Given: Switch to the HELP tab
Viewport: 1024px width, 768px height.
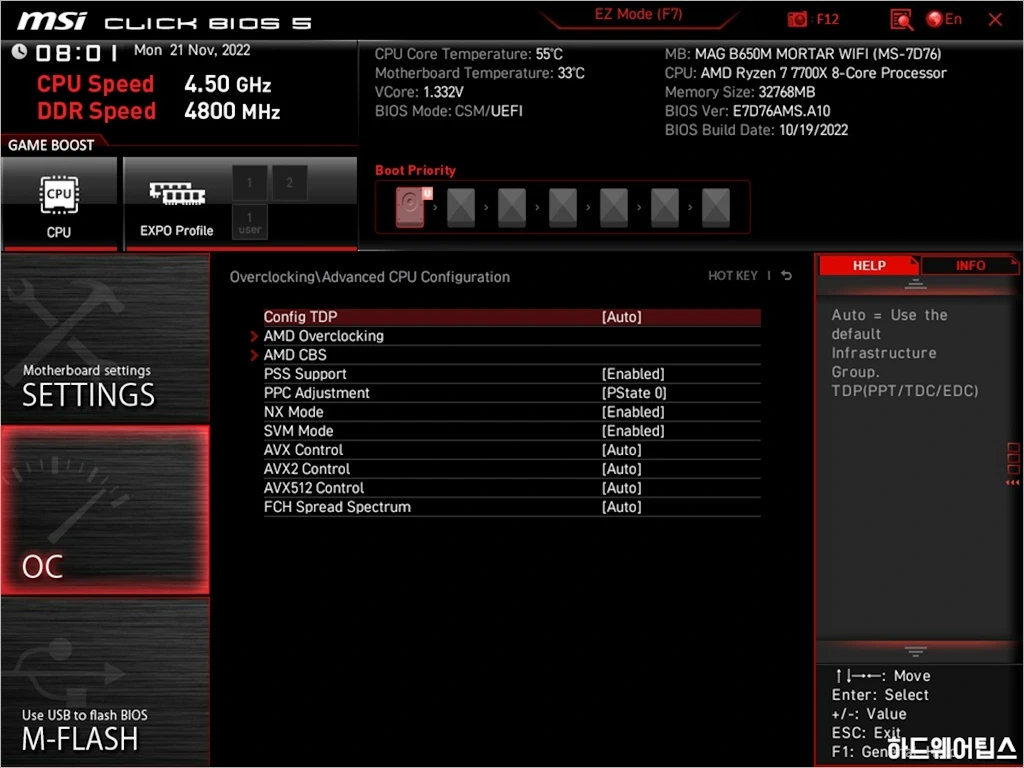Looking at the screenshot, I should 869,266.
